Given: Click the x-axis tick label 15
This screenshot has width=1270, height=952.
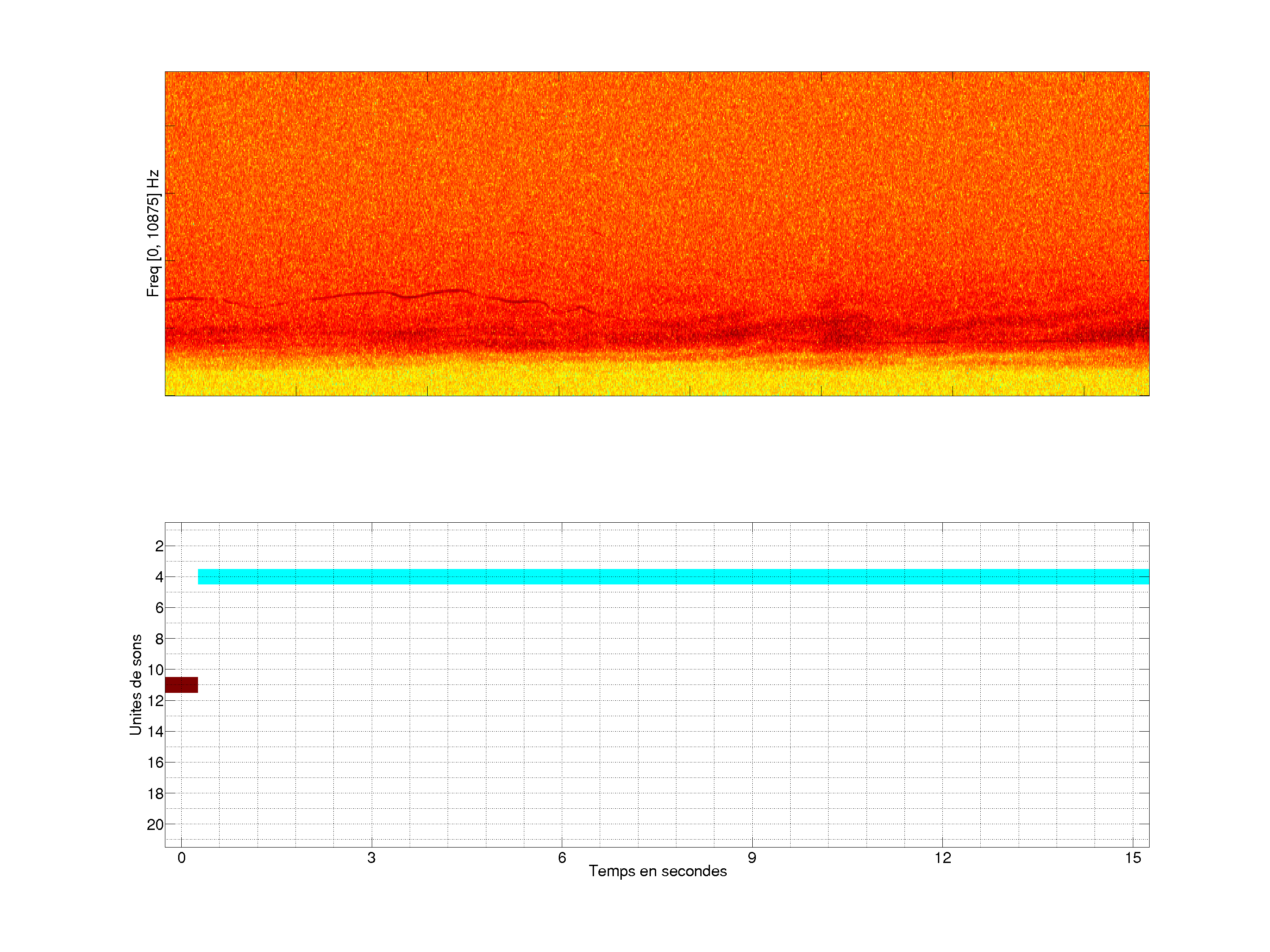Looking at the screenshot, I should (1132, 858).
